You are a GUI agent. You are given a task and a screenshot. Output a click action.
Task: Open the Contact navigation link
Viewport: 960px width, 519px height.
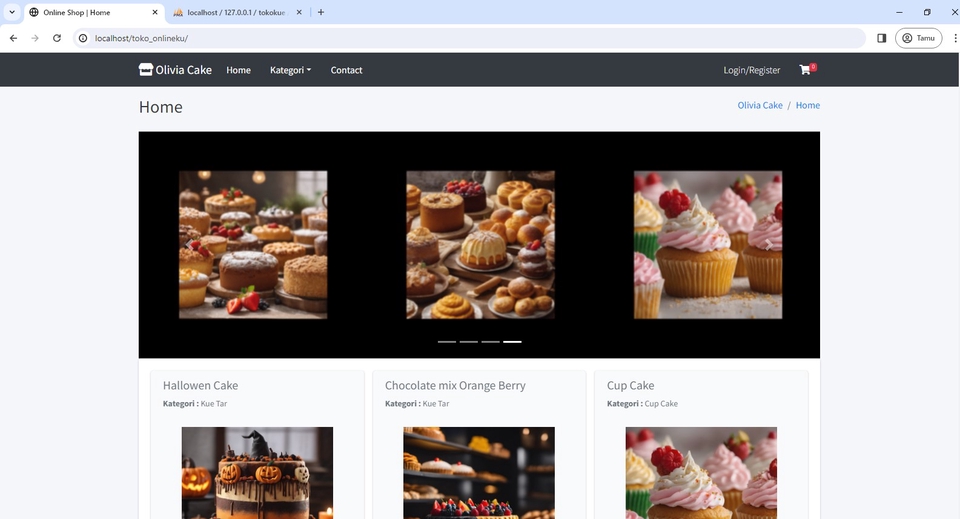pyautogui.click(x=347, y=70)
